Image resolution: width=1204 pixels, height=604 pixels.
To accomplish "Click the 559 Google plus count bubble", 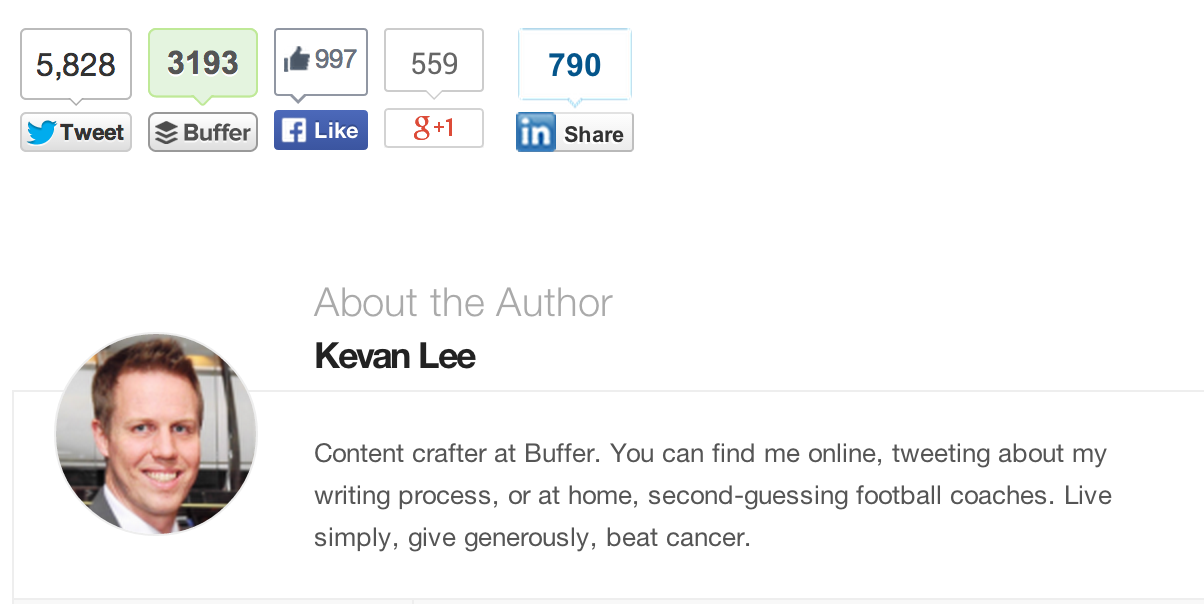I will coord(434,61).
